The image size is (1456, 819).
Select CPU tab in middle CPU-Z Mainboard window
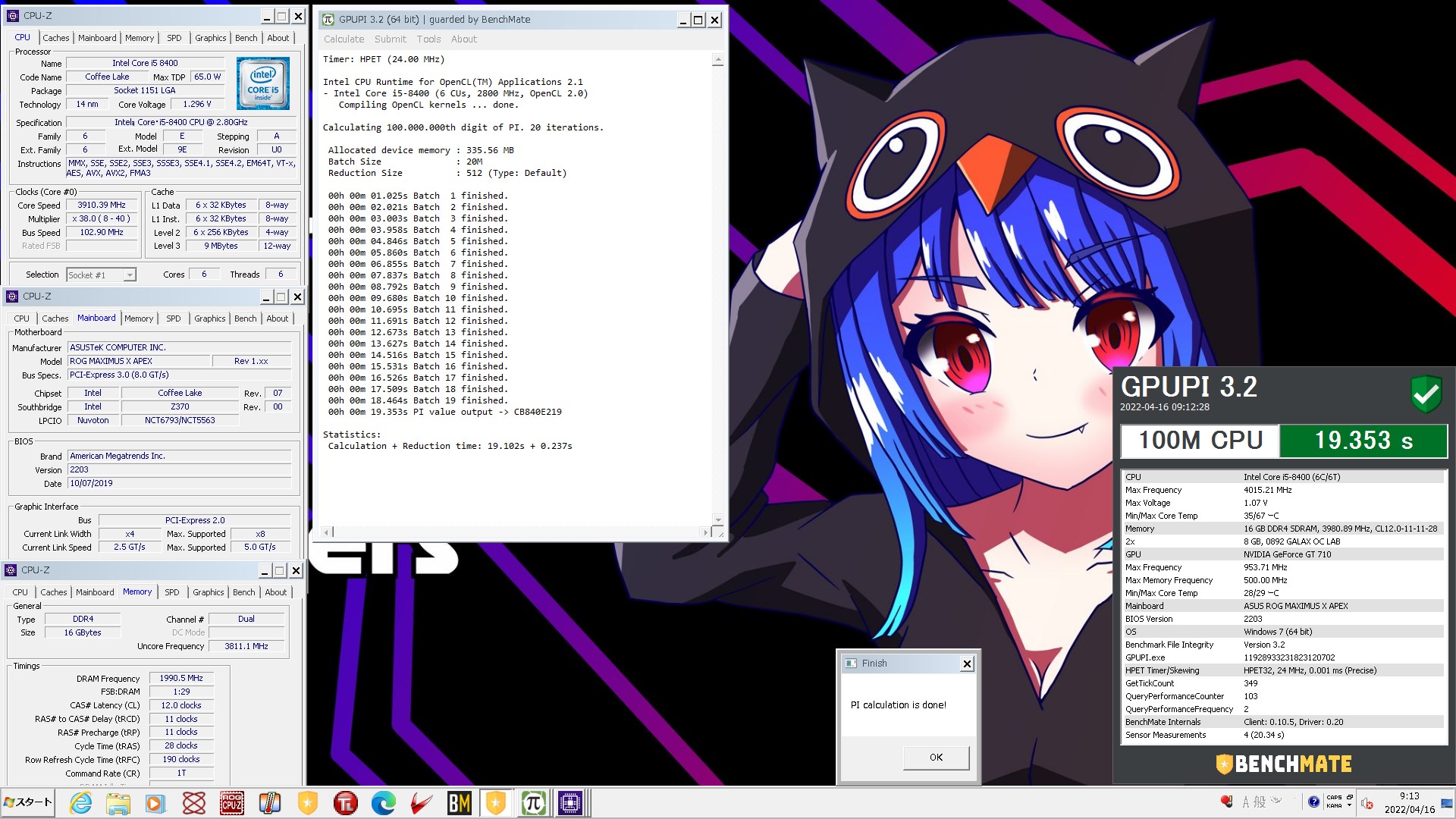21,318
